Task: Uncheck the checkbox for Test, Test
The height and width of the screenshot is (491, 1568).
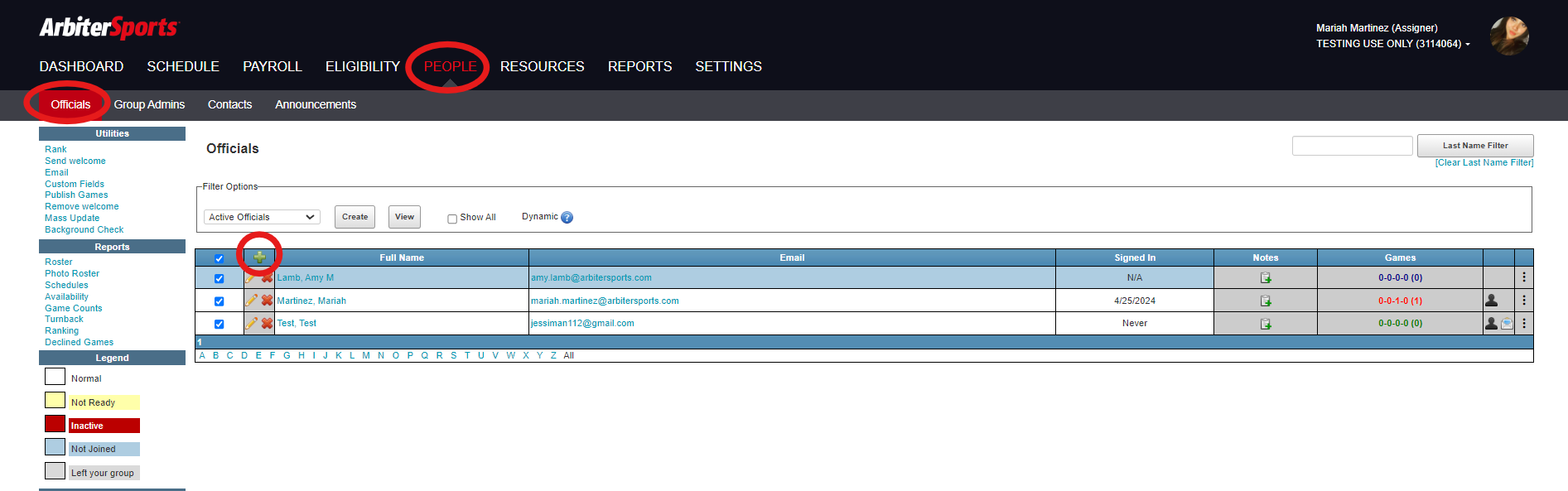Action: pos(219,324)
